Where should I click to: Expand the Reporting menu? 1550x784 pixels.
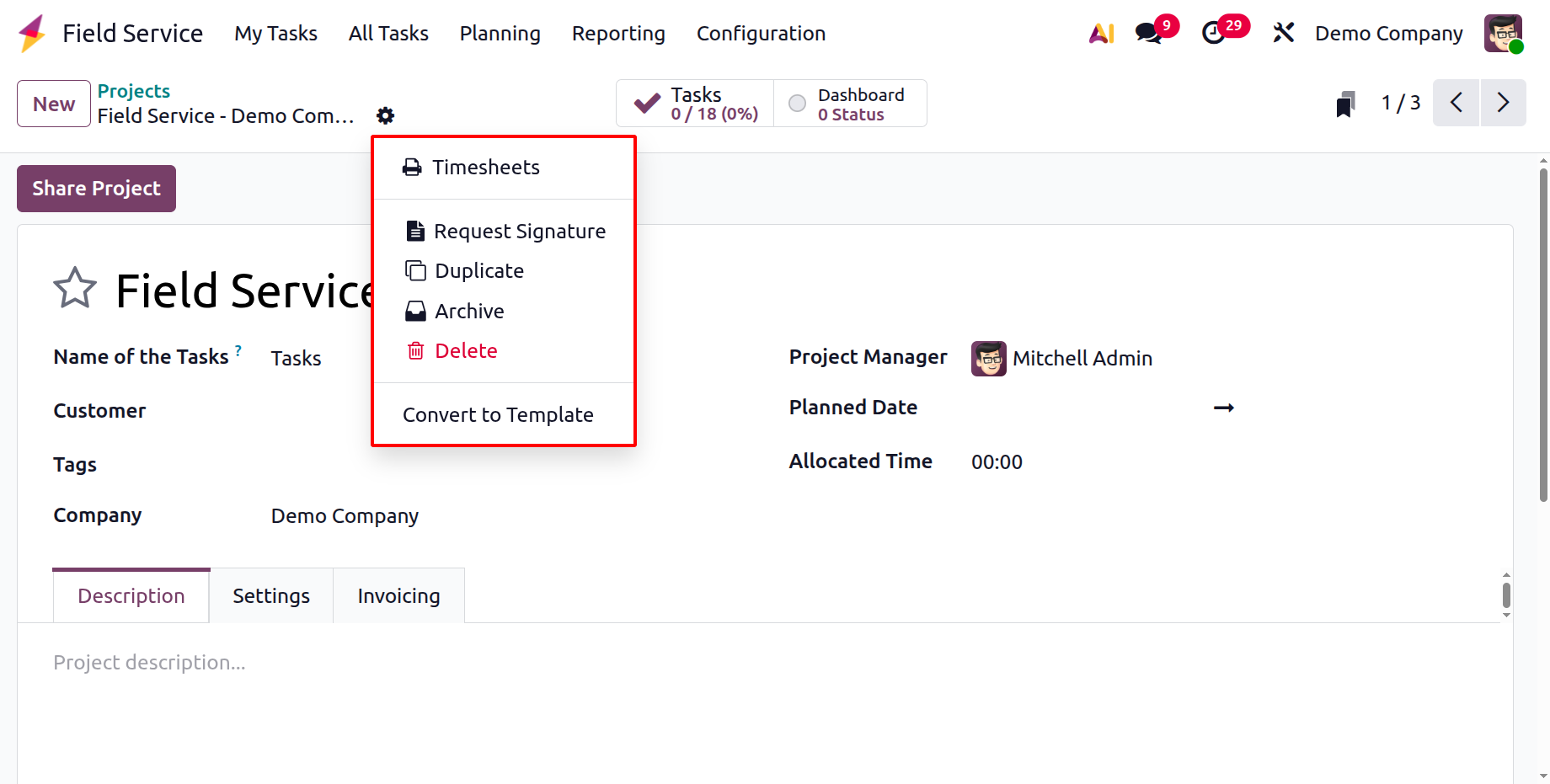coord(618,34)
